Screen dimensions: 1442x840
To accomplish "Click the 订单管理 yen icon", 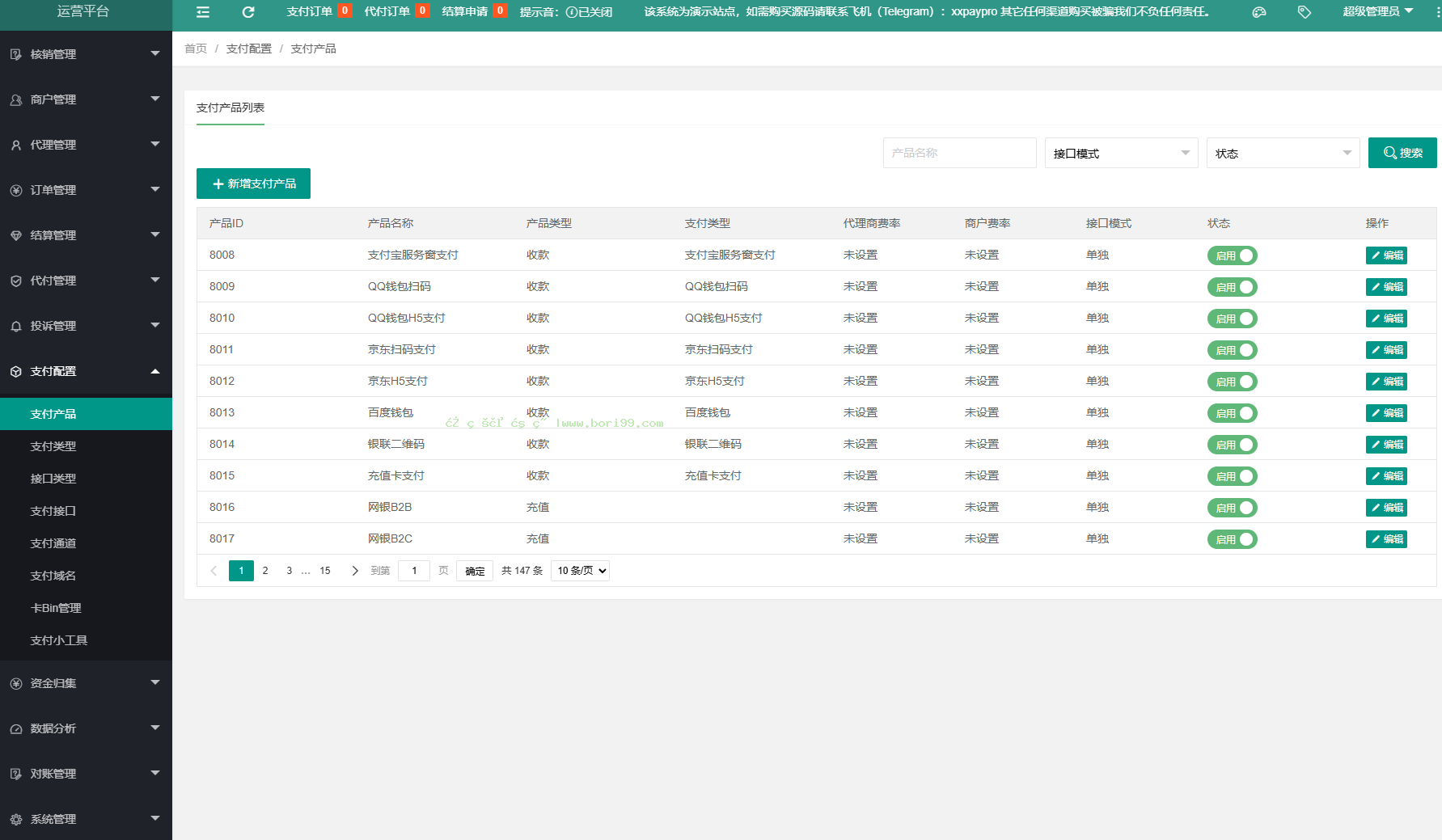I will (x=16, y=190).
